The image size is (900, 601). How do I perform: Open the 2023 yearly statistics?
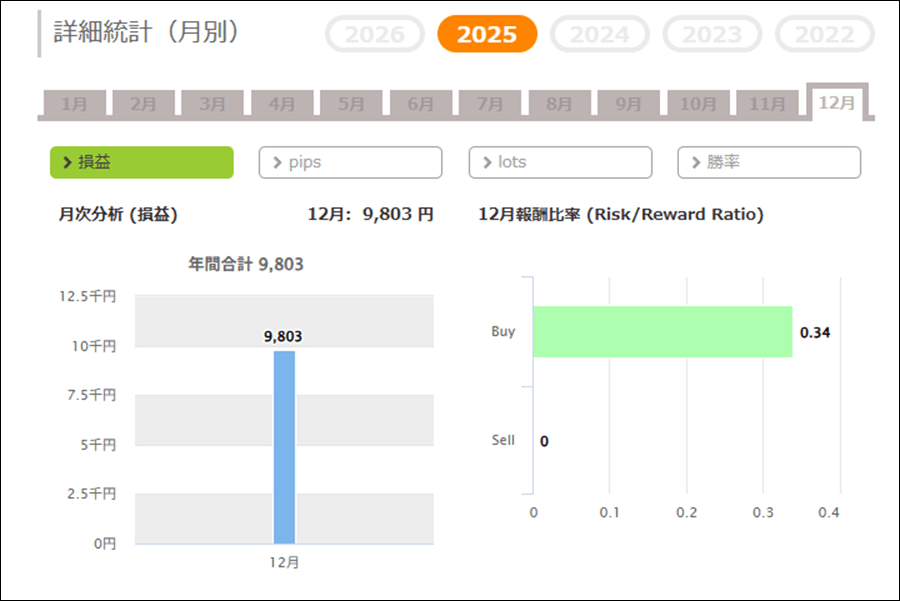pos(712,35)
